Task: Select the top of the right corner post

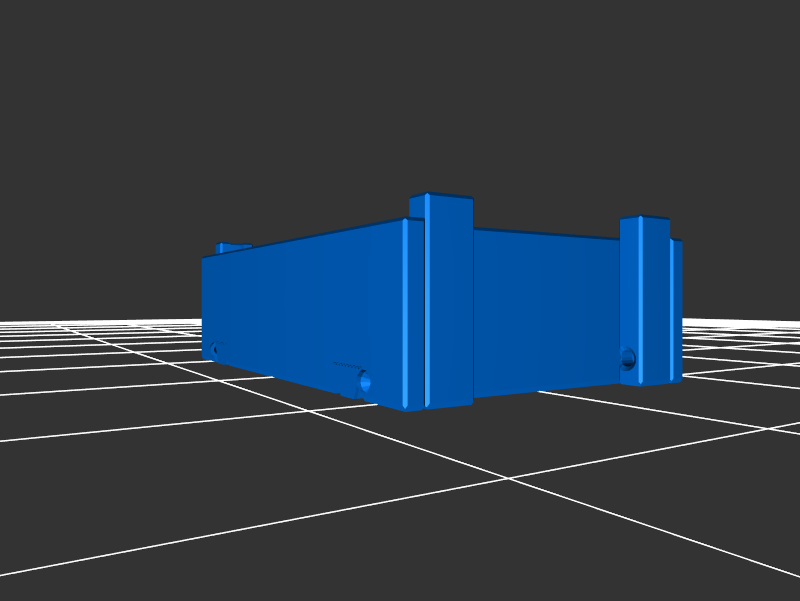Action: point(644,219)
